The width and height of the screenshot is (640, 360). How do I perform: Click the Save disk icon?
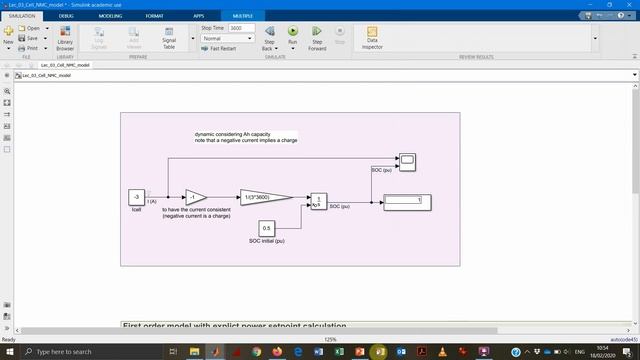pyautogui.click(x=22, y=38)
